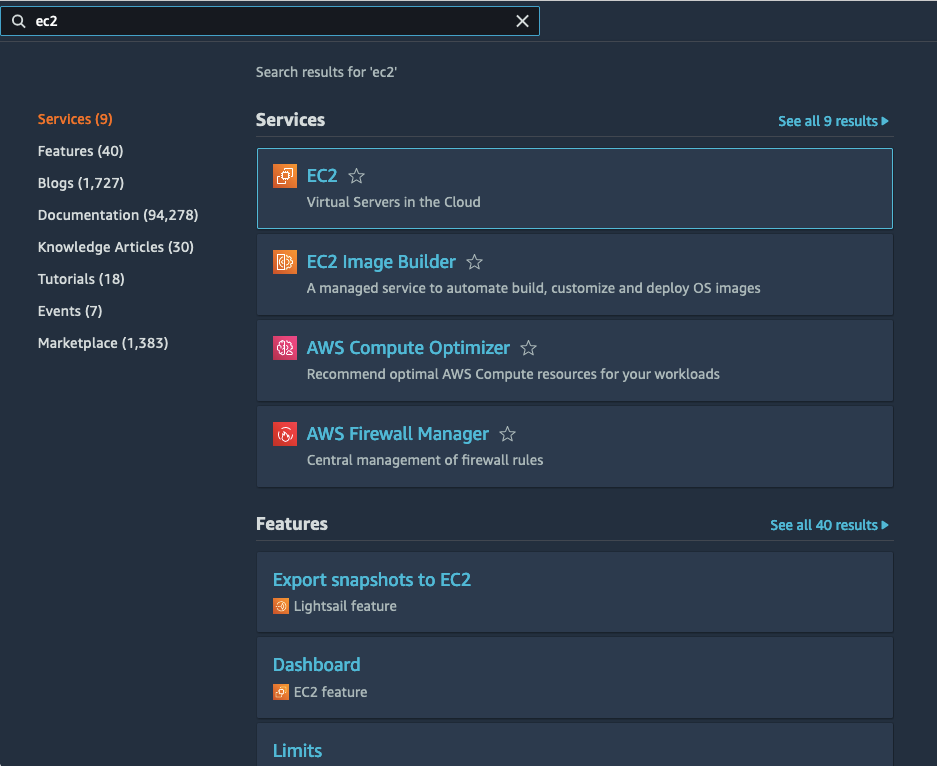937x766 pixels.
Task: Click the Features section heading
Action: click(292, 524)
